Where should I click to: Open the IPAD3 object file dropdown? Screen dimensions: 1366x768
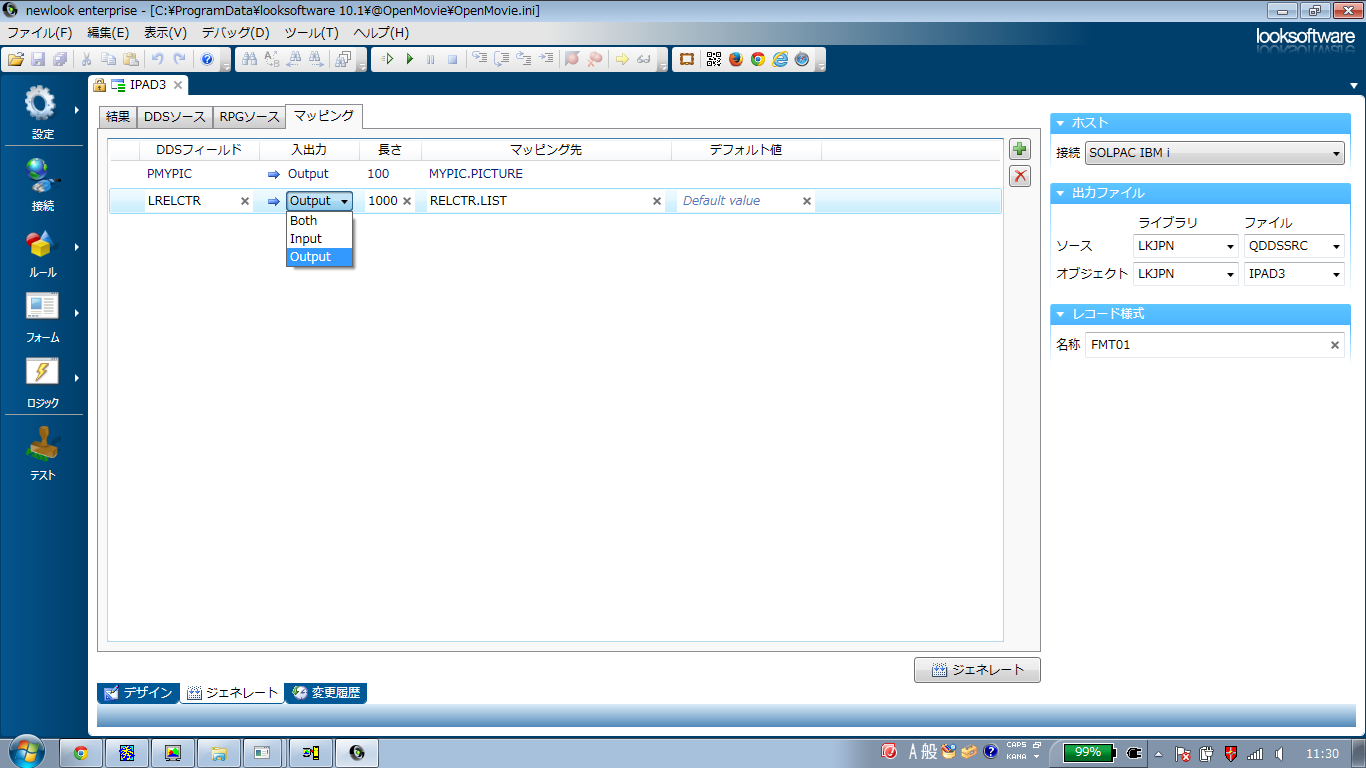click(x=1294, y=273)
